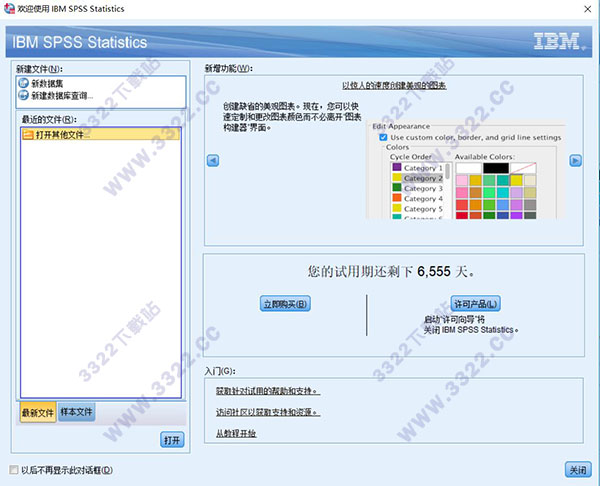Go to next feature with right arrow

(575, 160)
